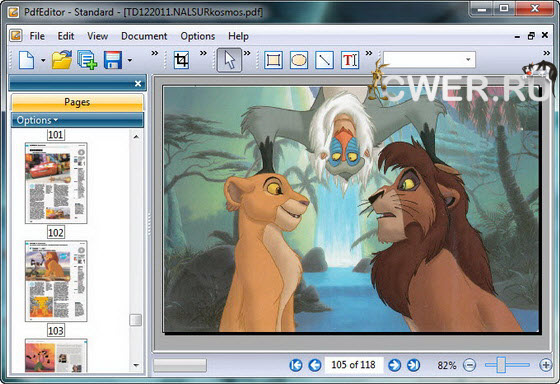Select page 102 thumbnail
This screenshot has width=560, height=384.
56,281
